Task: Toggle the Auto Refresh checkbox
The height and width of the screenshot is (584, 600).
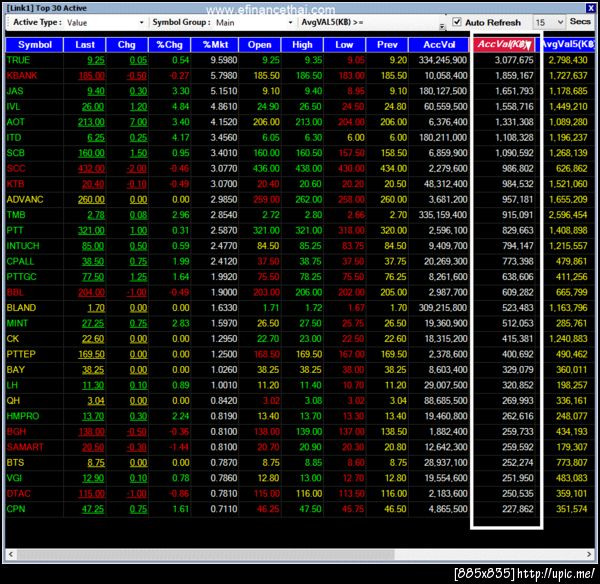Action: pos(457,22)
